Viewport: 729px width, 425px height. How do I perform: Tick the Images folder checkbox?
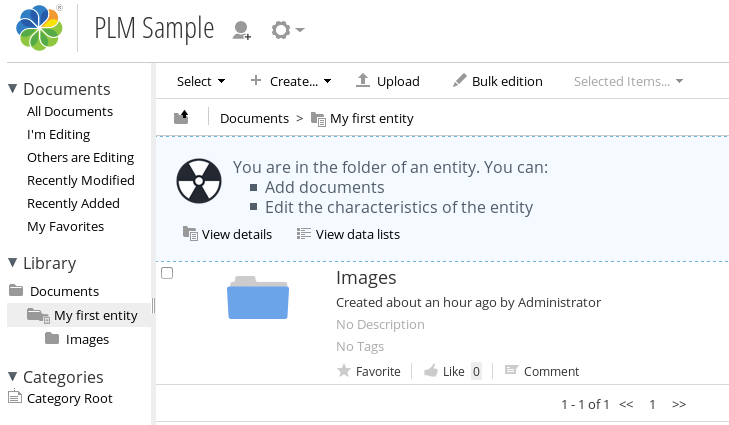(167, 273)
